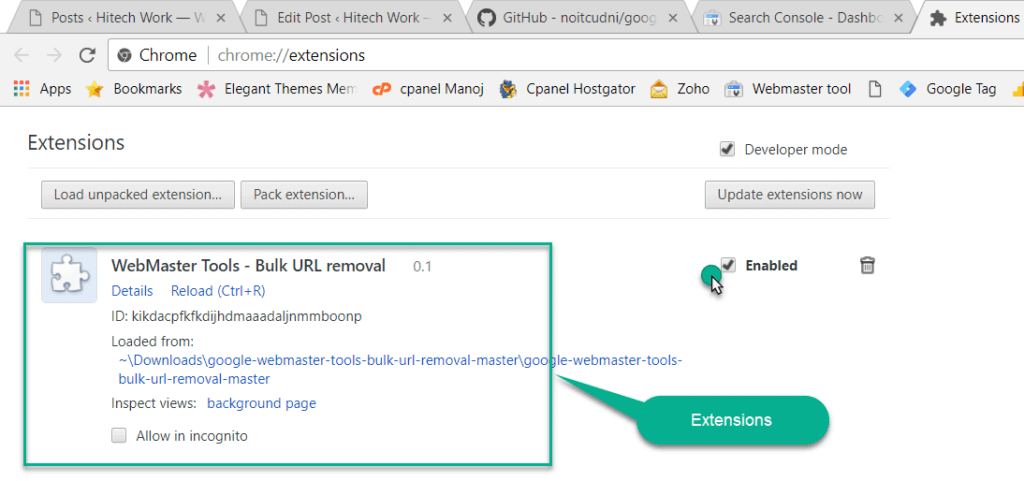
Task: Click Load unpacked extension button
Action: coord(138,194)
